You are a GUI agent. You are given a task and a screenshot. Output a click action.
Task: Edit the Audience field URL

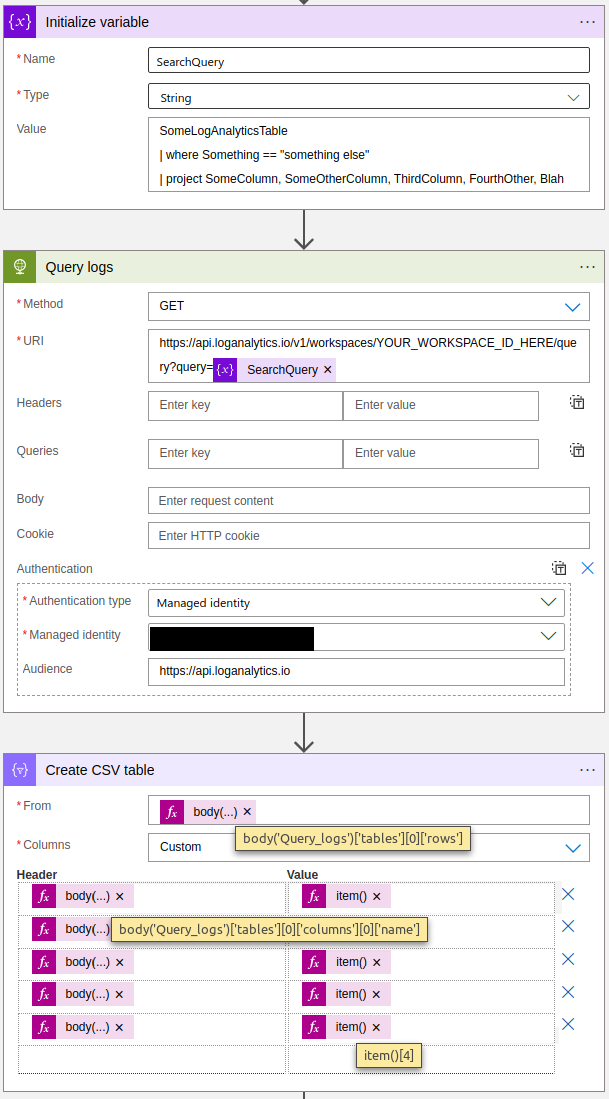tap(356, 671)
